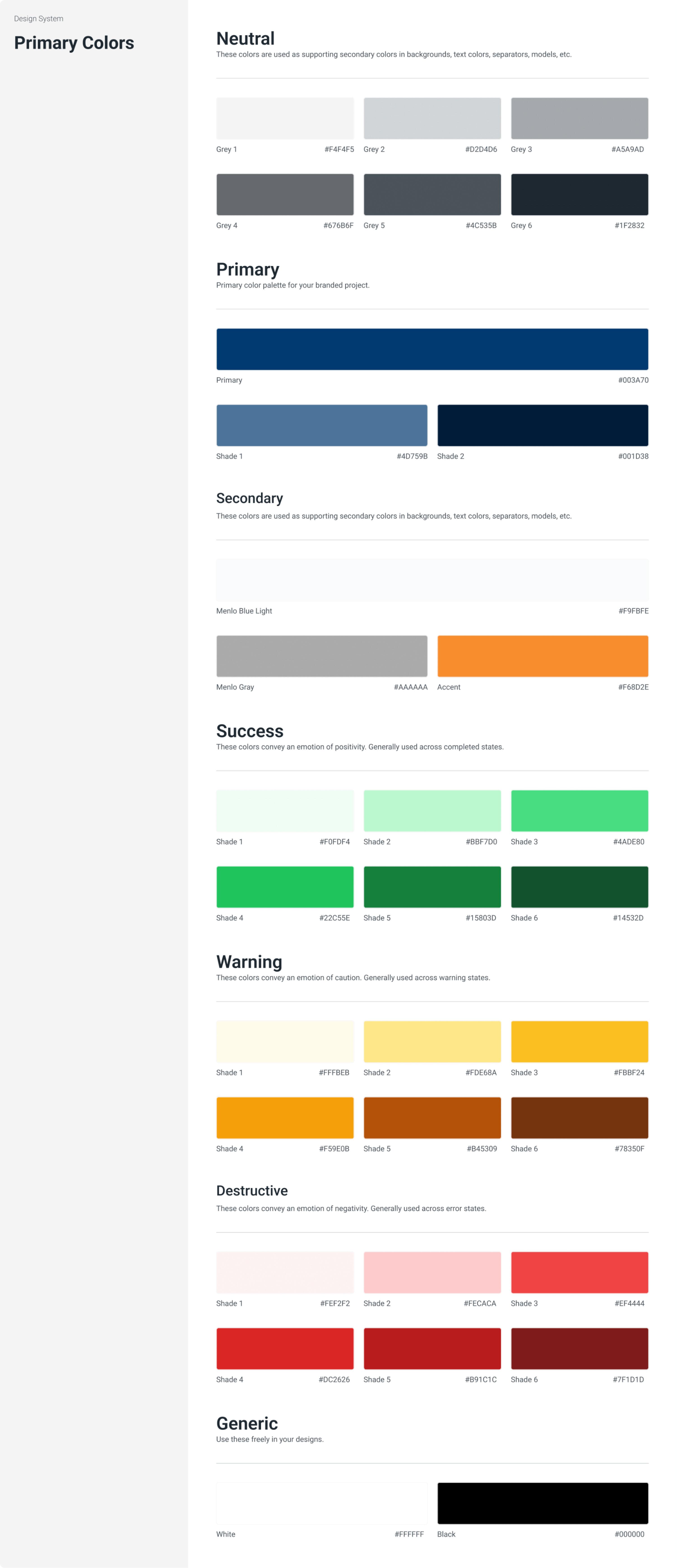The image size is (677, 1568).
Task: Click the Menlo Blue Light swatch
Action: (x=432, y=579)
